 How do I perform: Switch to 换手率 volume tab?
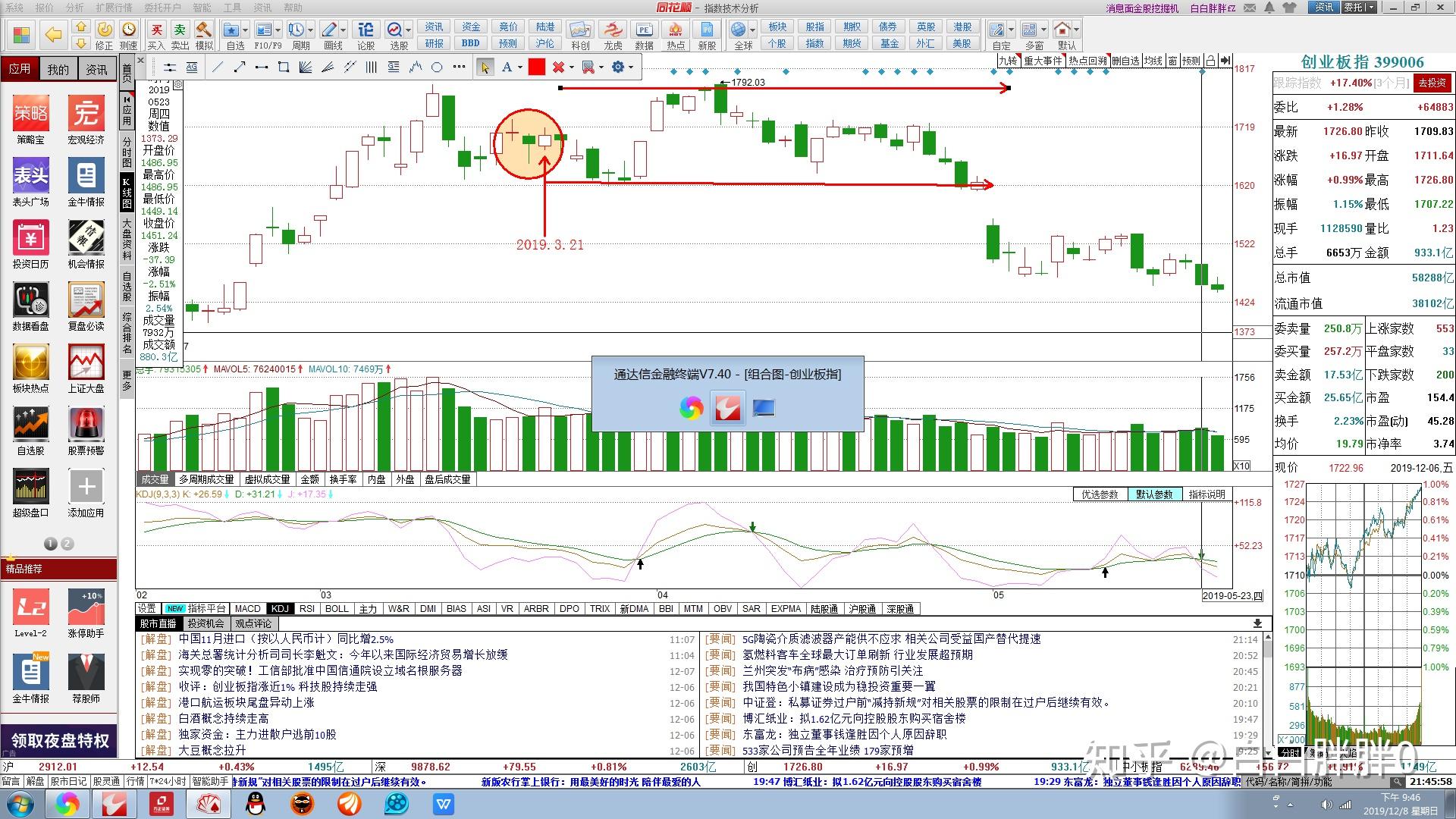coord(343,479)
